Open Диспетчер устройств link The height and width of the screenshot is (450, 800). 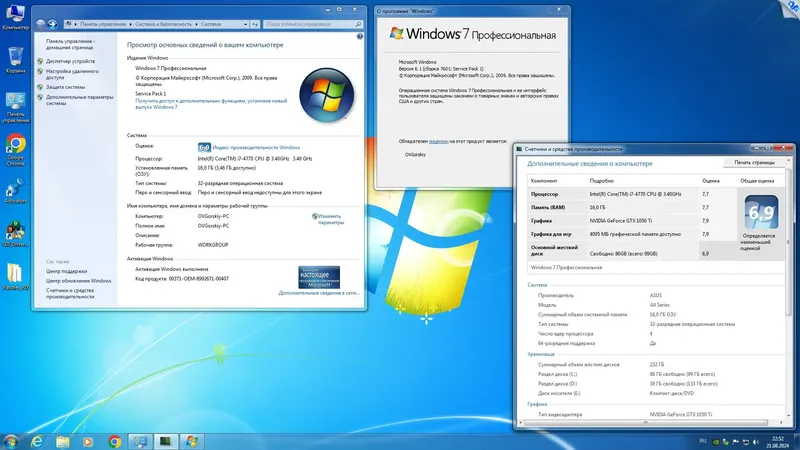pos(70,61)
